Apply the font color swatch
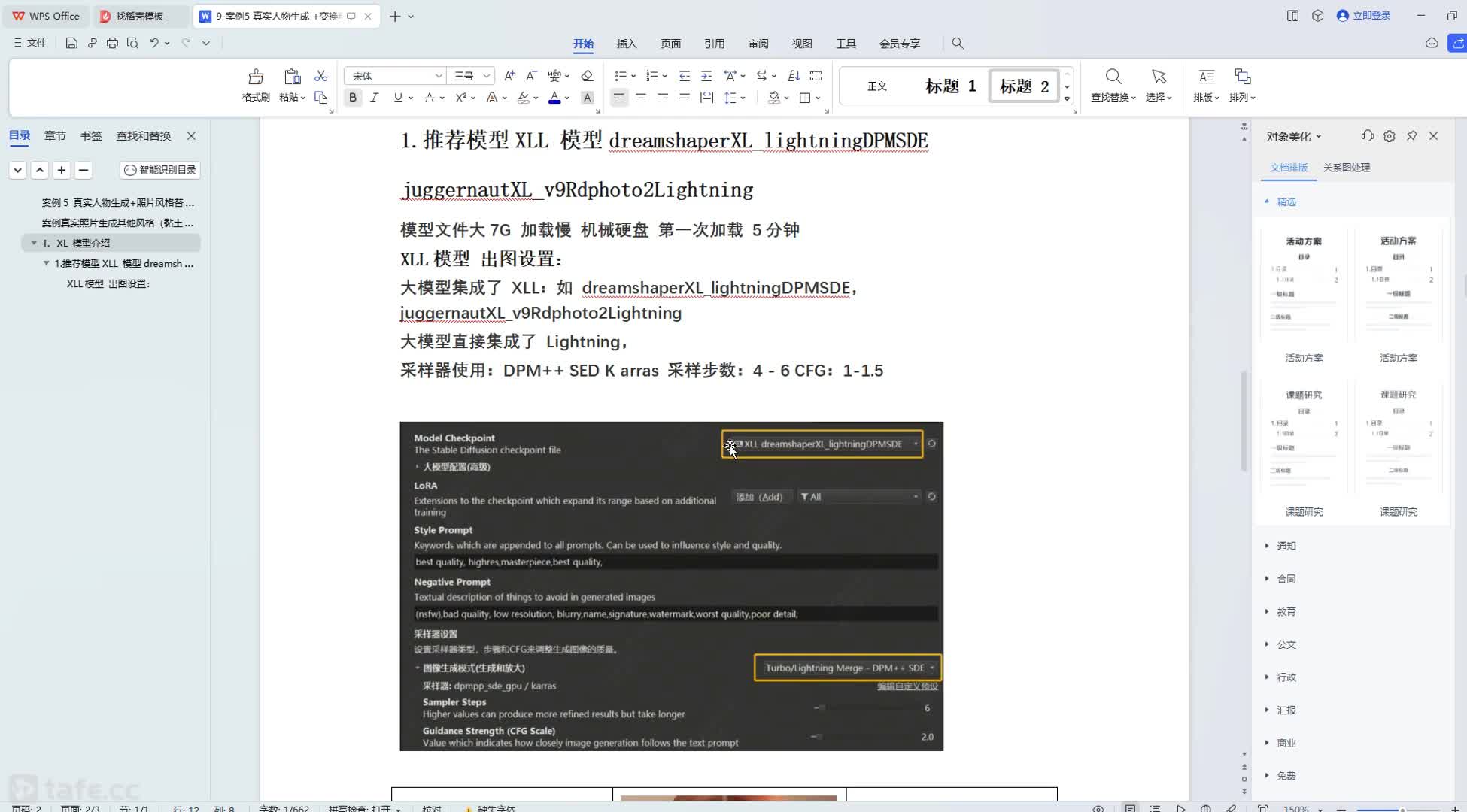The height and width of the screenshot is (812, 1467). [554, 98]
